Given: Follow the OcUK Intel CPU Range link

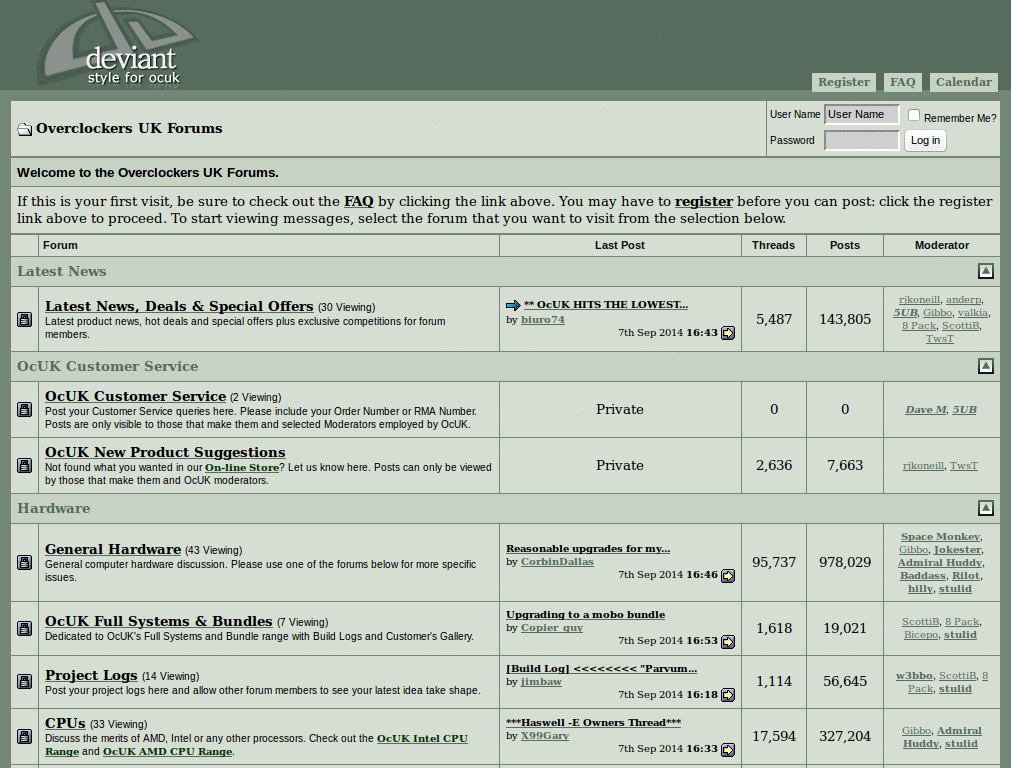Looking at the screenshot, I should click(x=420, y=737).
